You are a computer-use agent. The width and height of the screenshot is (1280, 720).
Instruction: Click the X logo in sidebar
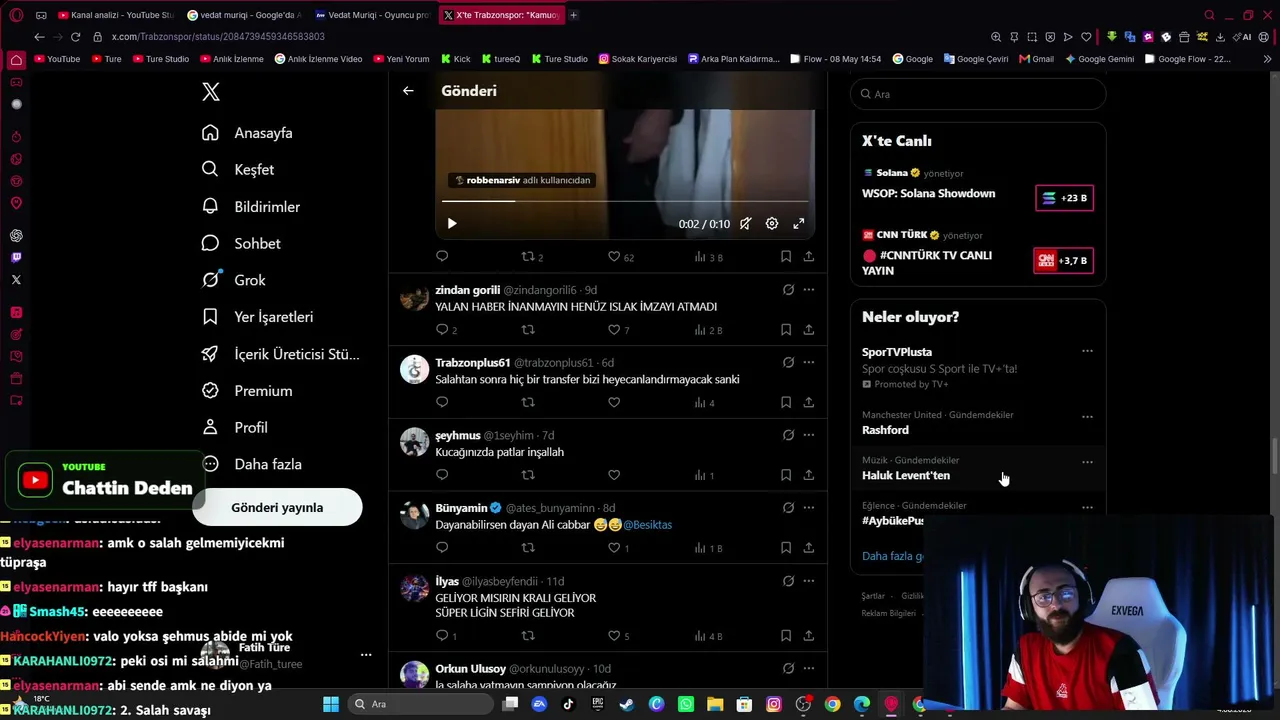210,92
